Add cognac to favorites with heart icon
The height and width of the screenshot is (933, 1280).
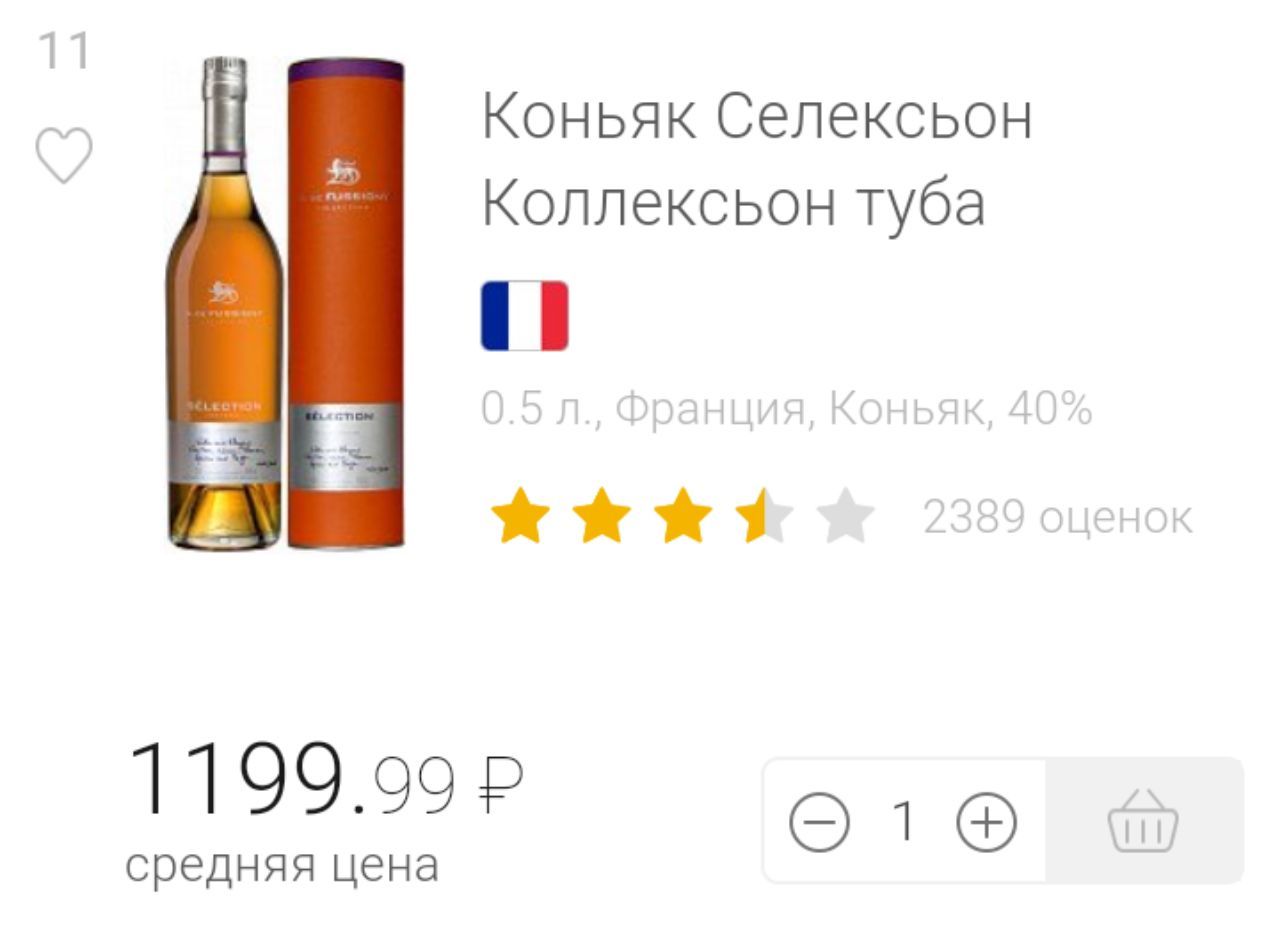click(64, 156)
